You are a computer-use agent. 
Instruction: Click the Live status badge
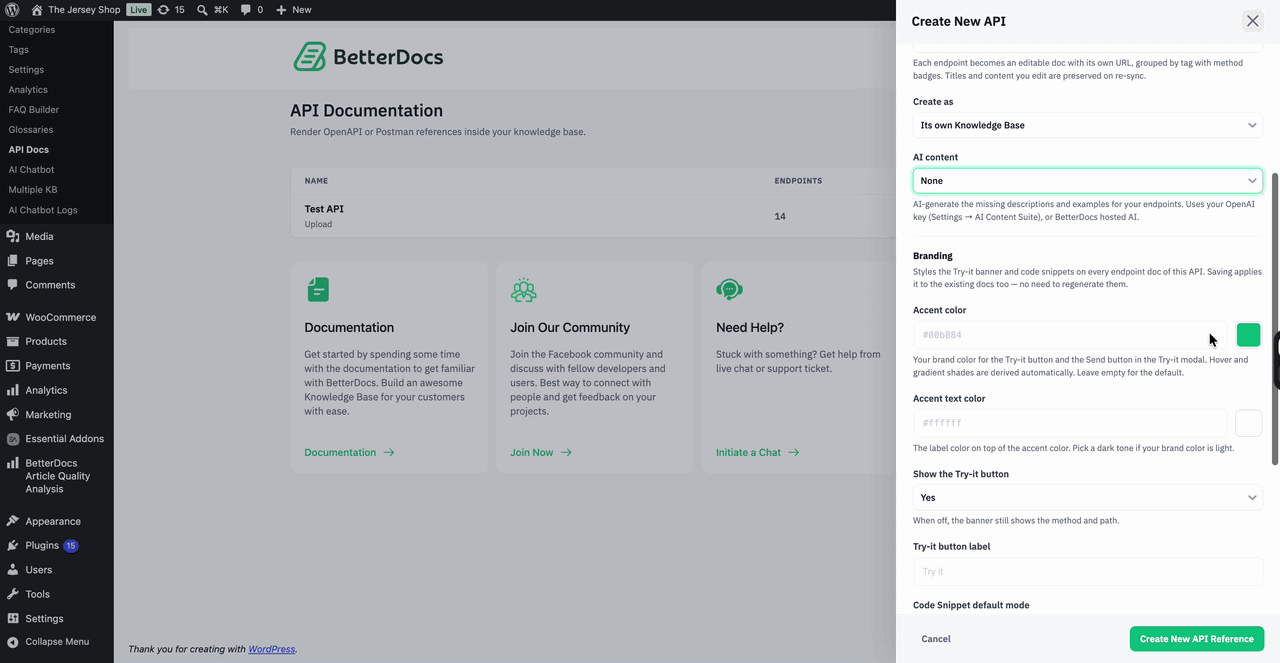(x=138, y=9)
